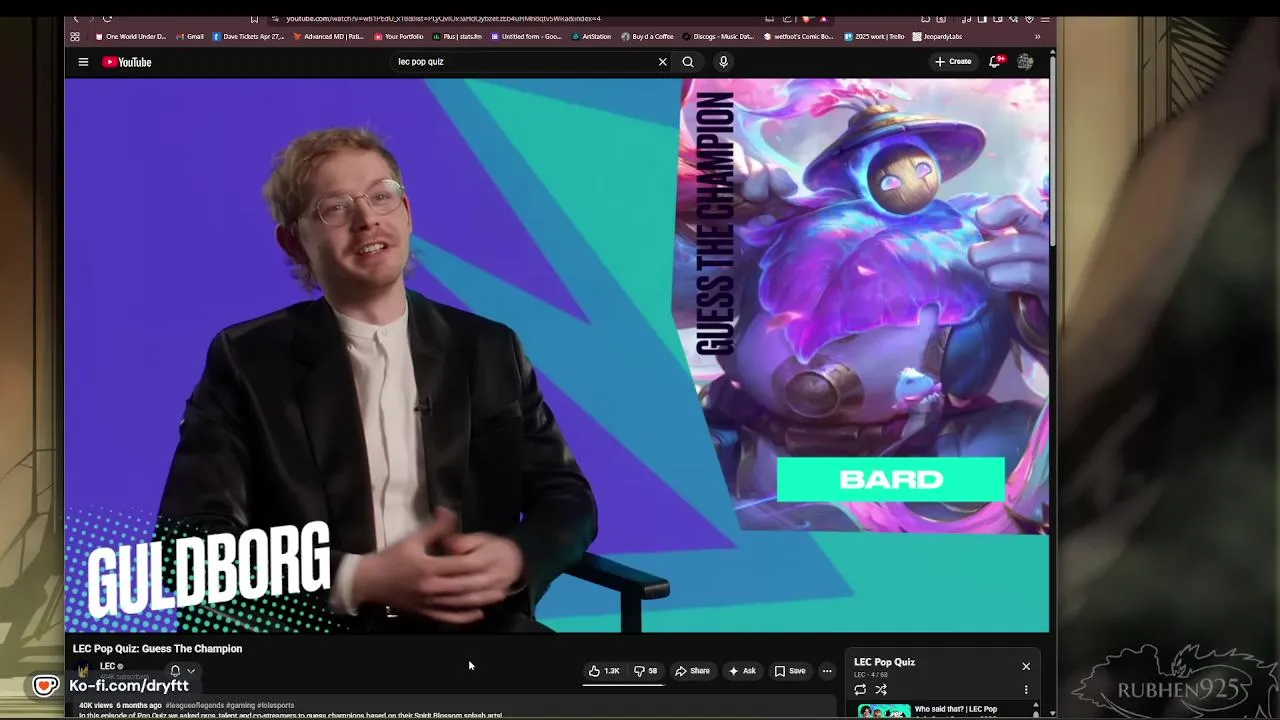Click the Ask button below the video
Screen dimensions: 1280x720
pos(742,671)
